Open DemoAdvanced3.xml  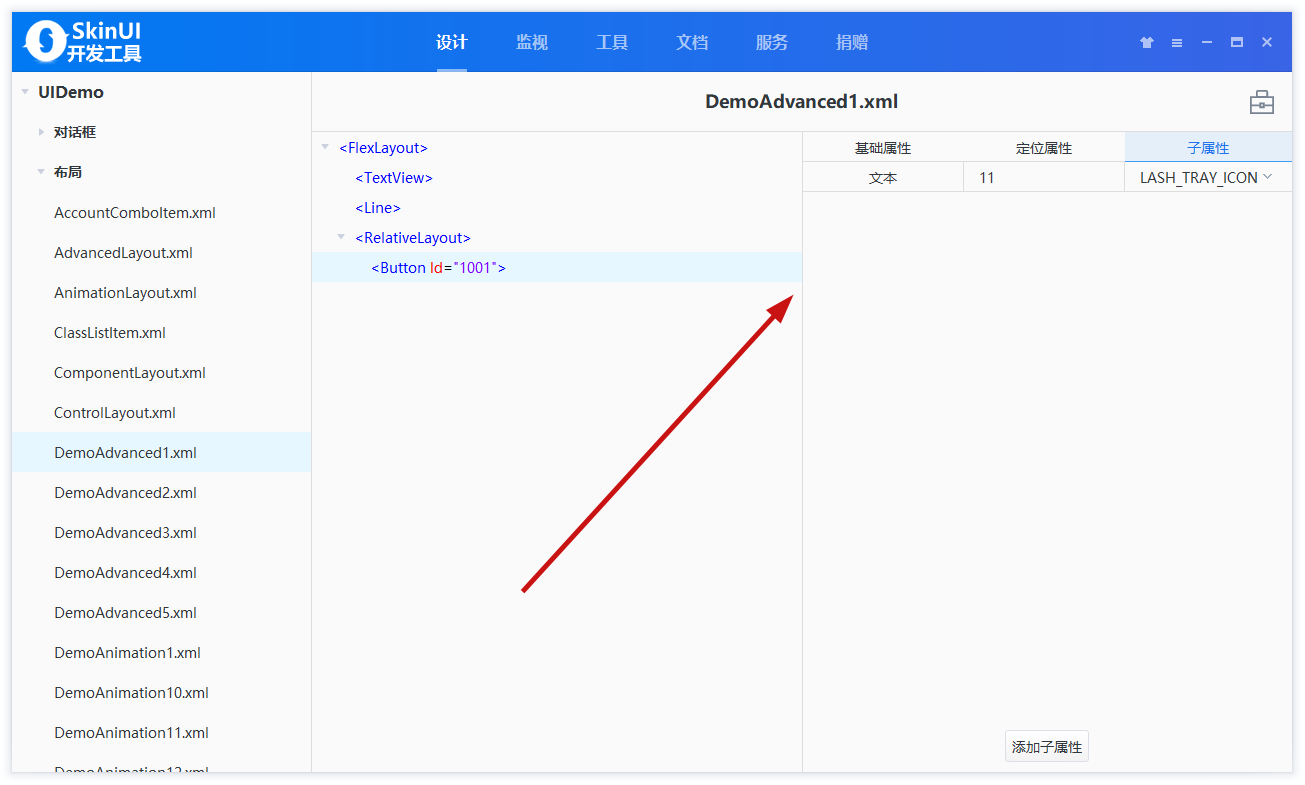[125, 533]
